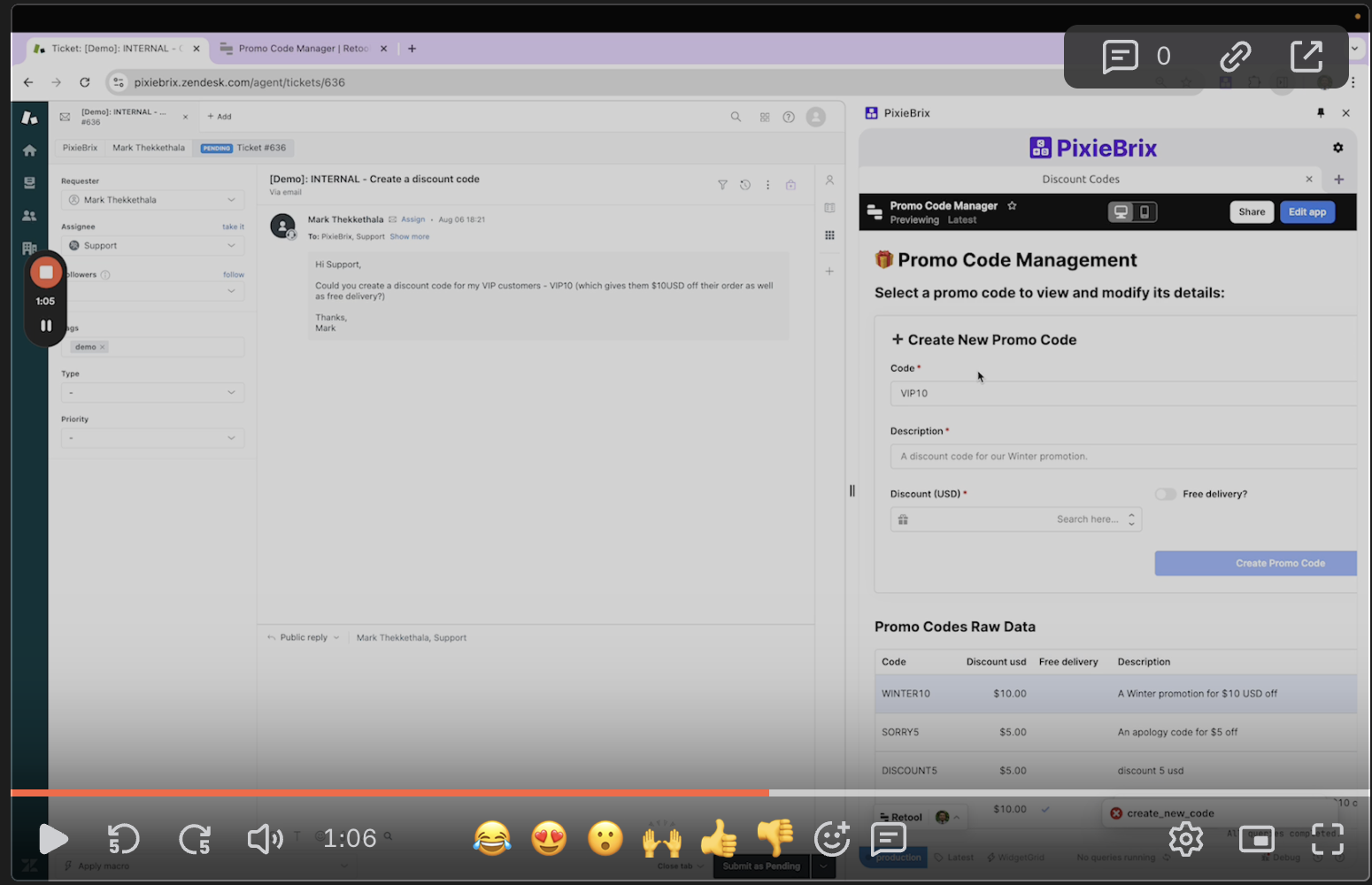
Task: Go back in browser history
Action: [28, 82]
